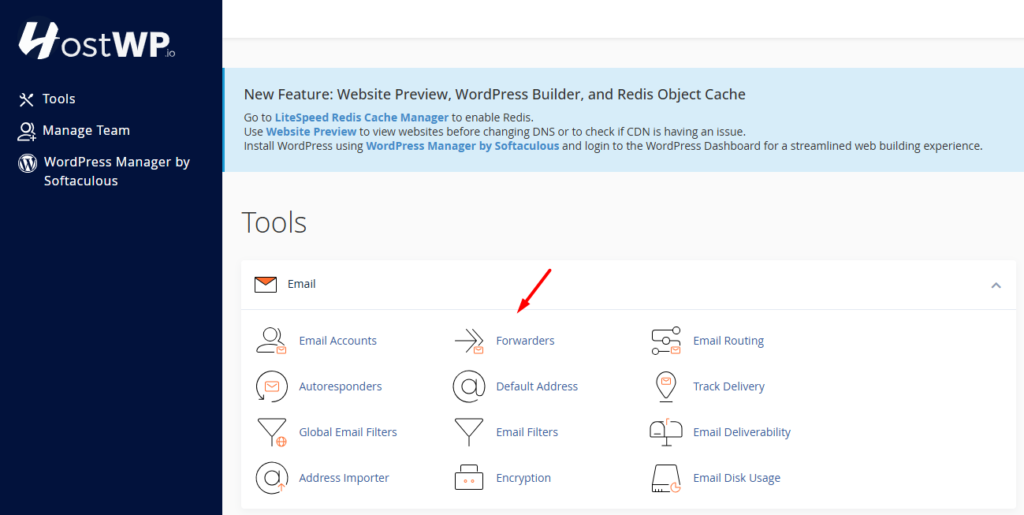This screenshot has width=1024, height=515.
Task: Follow the Website Preview link in banner
Action: click(x=312, y=131)
